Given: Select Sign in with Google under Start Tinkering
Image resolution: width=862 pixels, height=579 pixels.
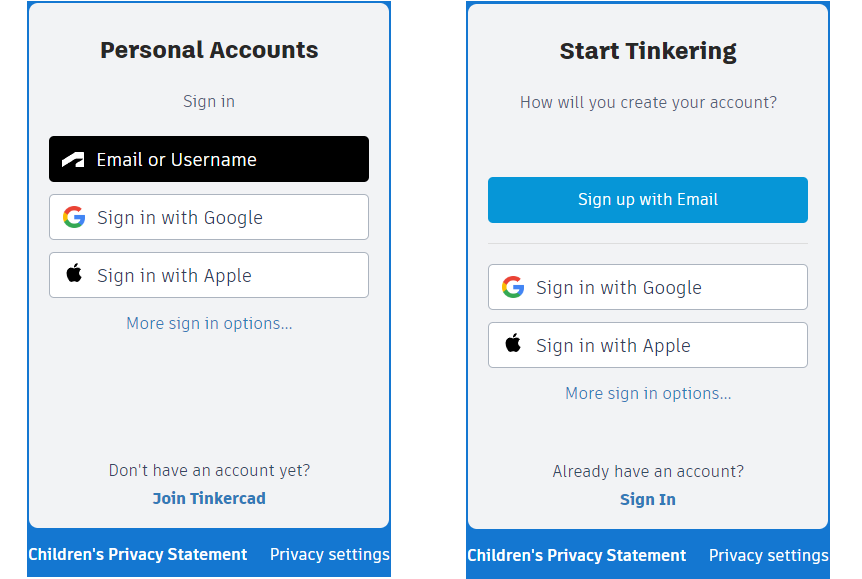Looking at the screenshot, I should click(648, 288).
